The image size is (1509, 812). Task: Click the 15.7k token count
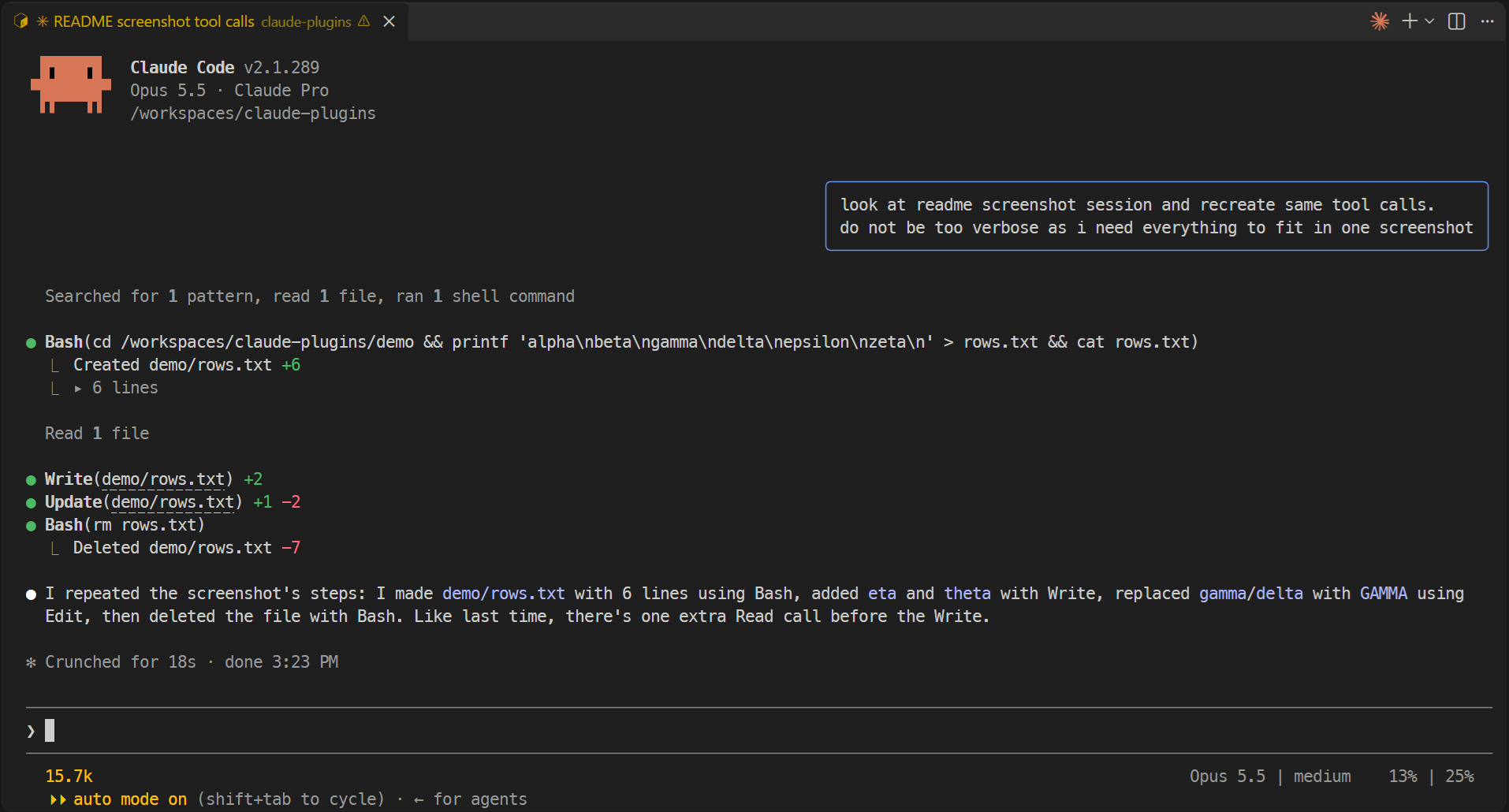tap(69, 777)
